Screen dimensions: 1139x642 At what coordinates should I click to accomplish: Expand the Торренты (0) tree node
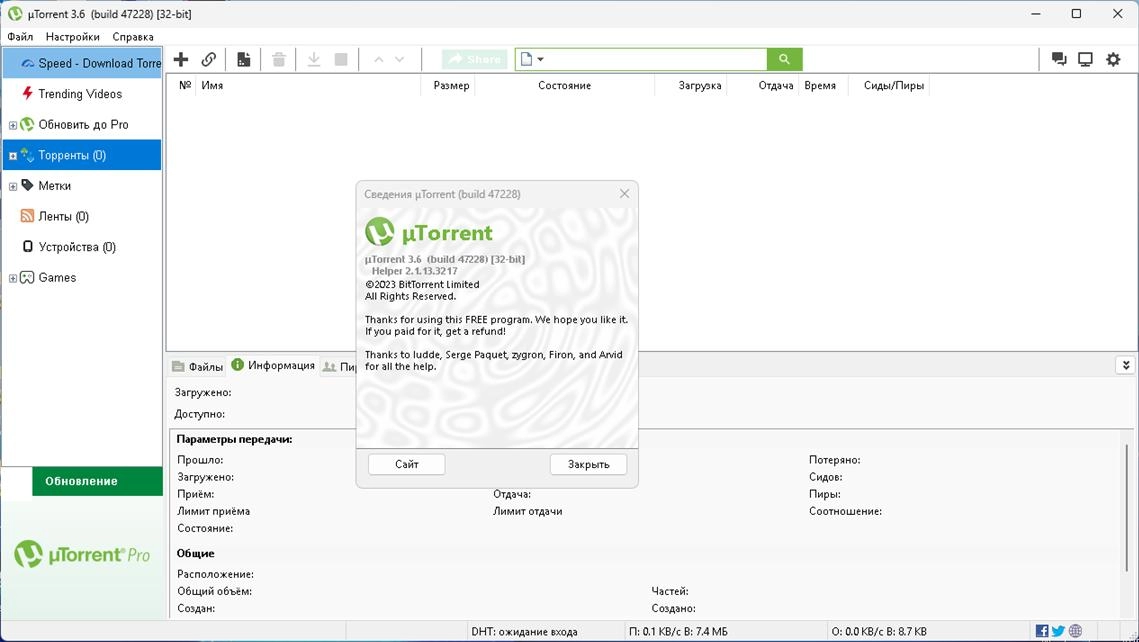[12, 155]
